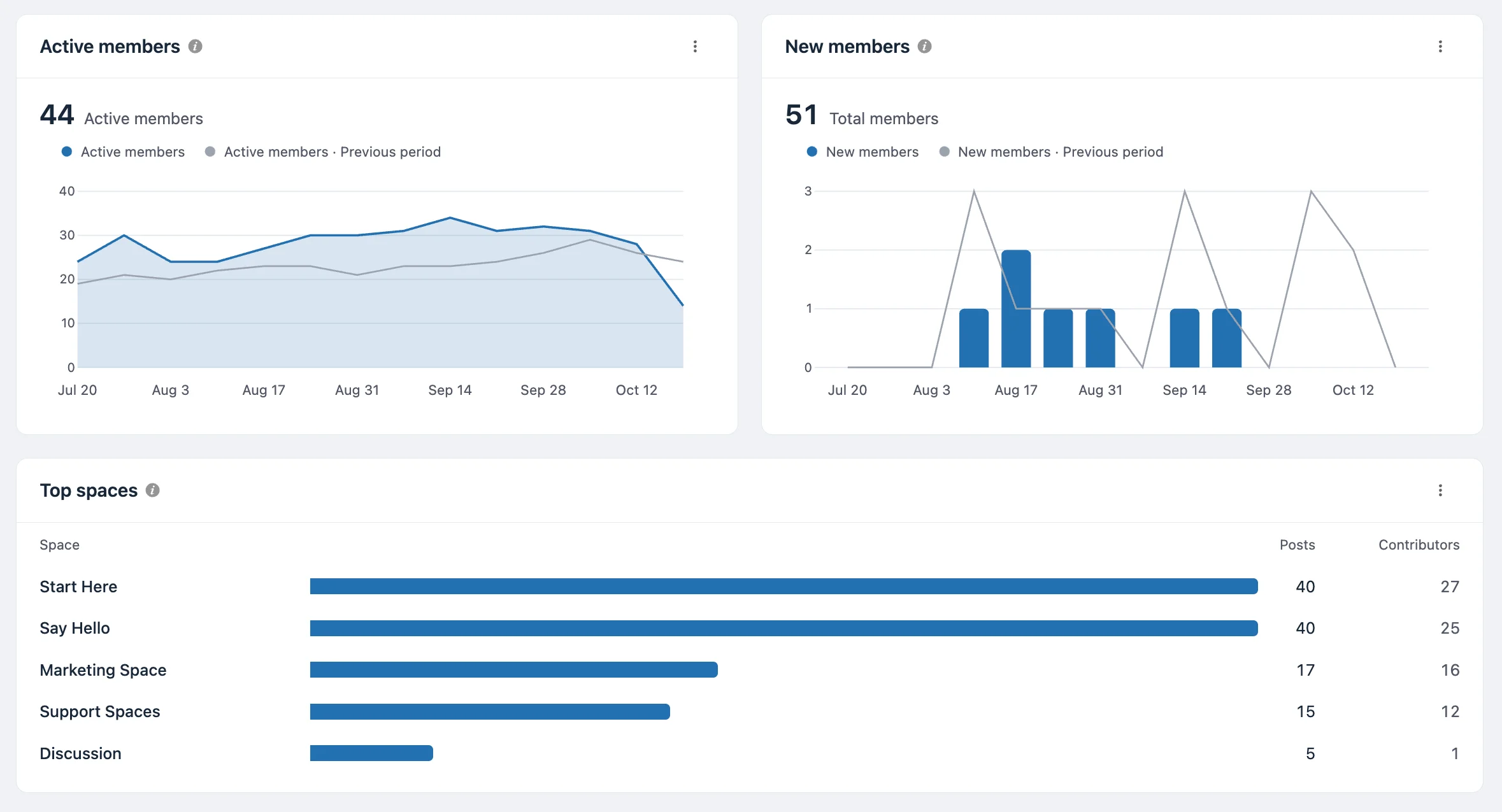Image resolution: width=1502 pixels, height=812 pixels.
Task: Open the Marketing Space row
Action: tap(749, 670)
